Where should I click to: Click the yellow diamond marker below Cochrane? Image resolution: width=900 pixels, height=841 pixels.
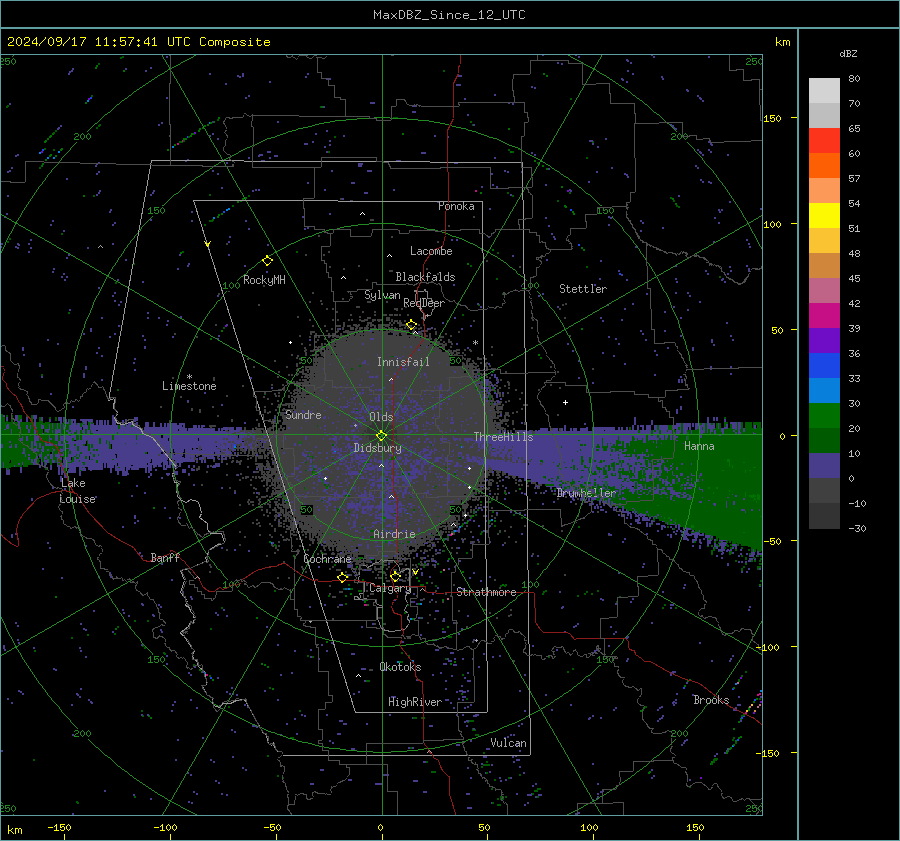pyautogui.click(x=343, y=577)
